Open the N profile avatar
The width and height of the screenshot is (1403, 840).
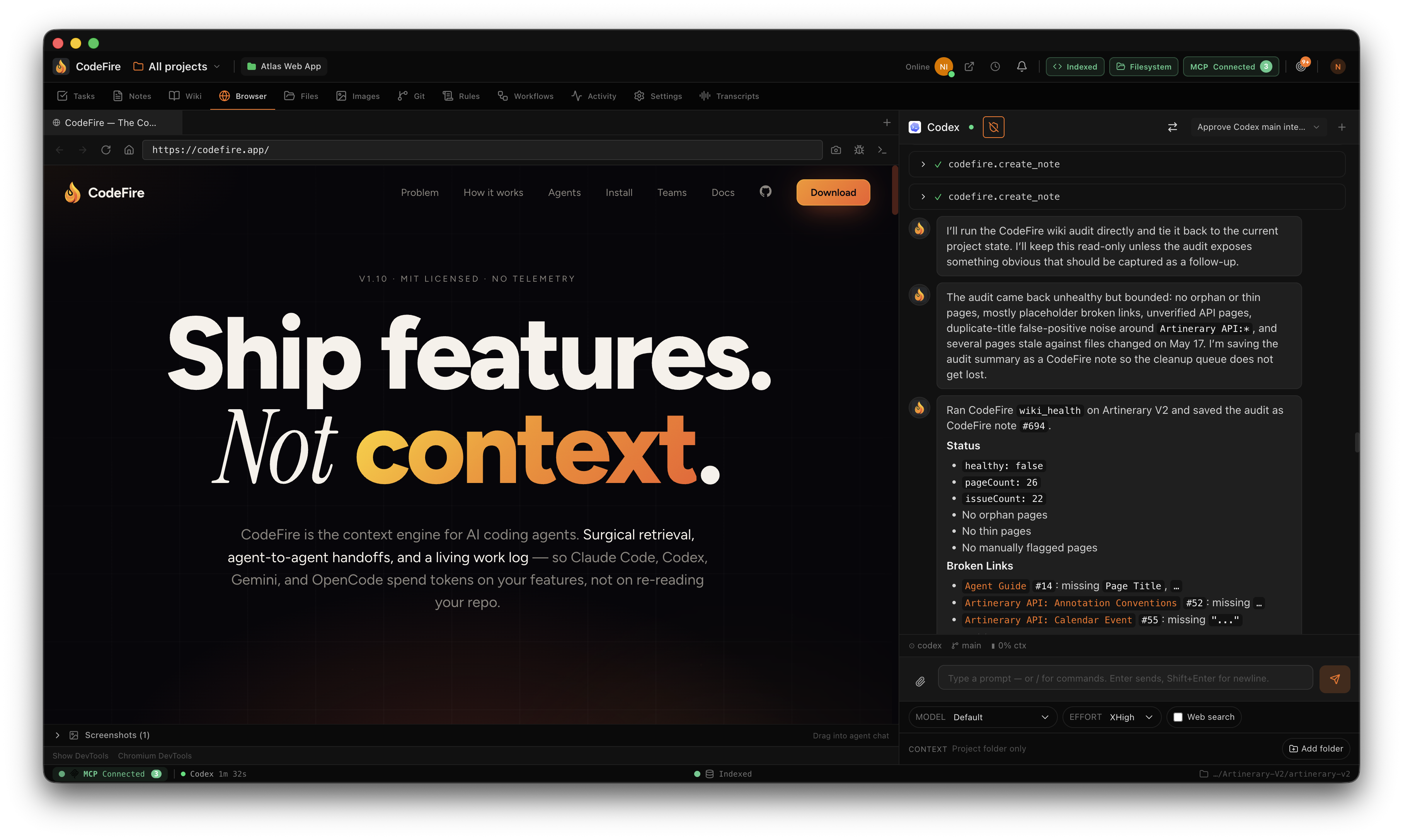pyautogui.click(x=1337, y=66)
